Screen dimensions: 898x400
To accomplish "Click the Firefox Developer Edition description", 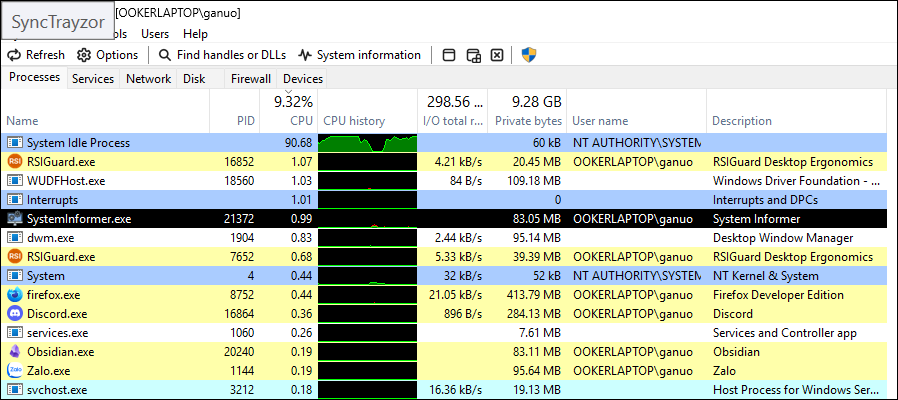I will click(x=778, y=295).
